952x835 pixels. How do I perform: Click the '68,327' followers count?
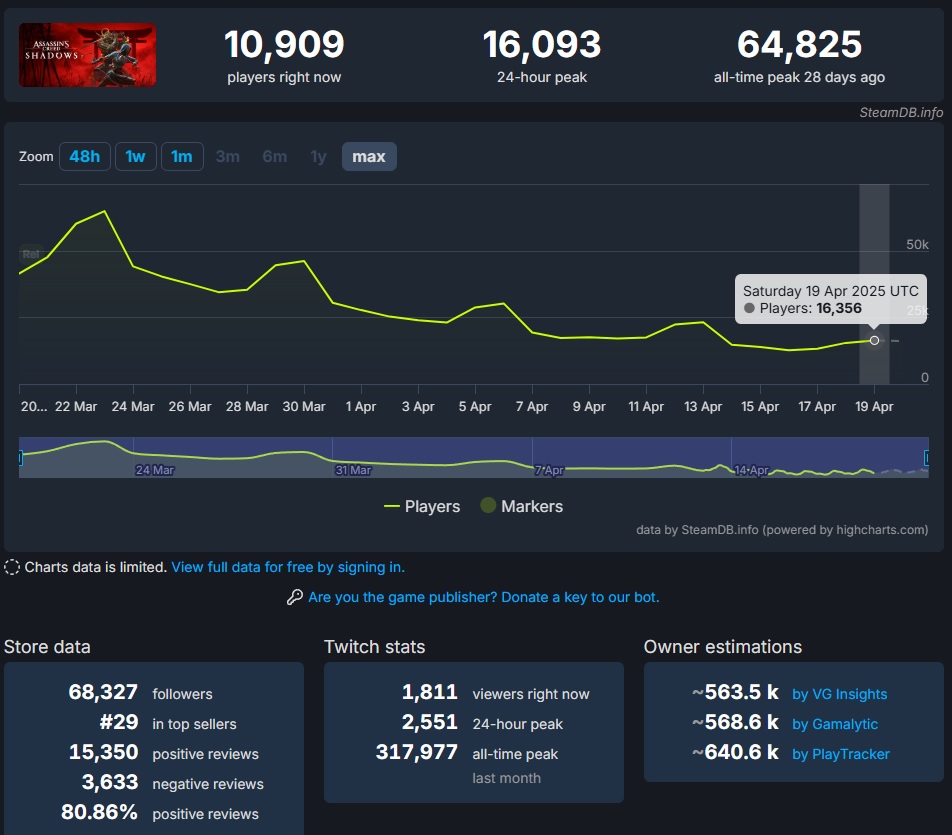pyautogui.click(x=103, y=692)
